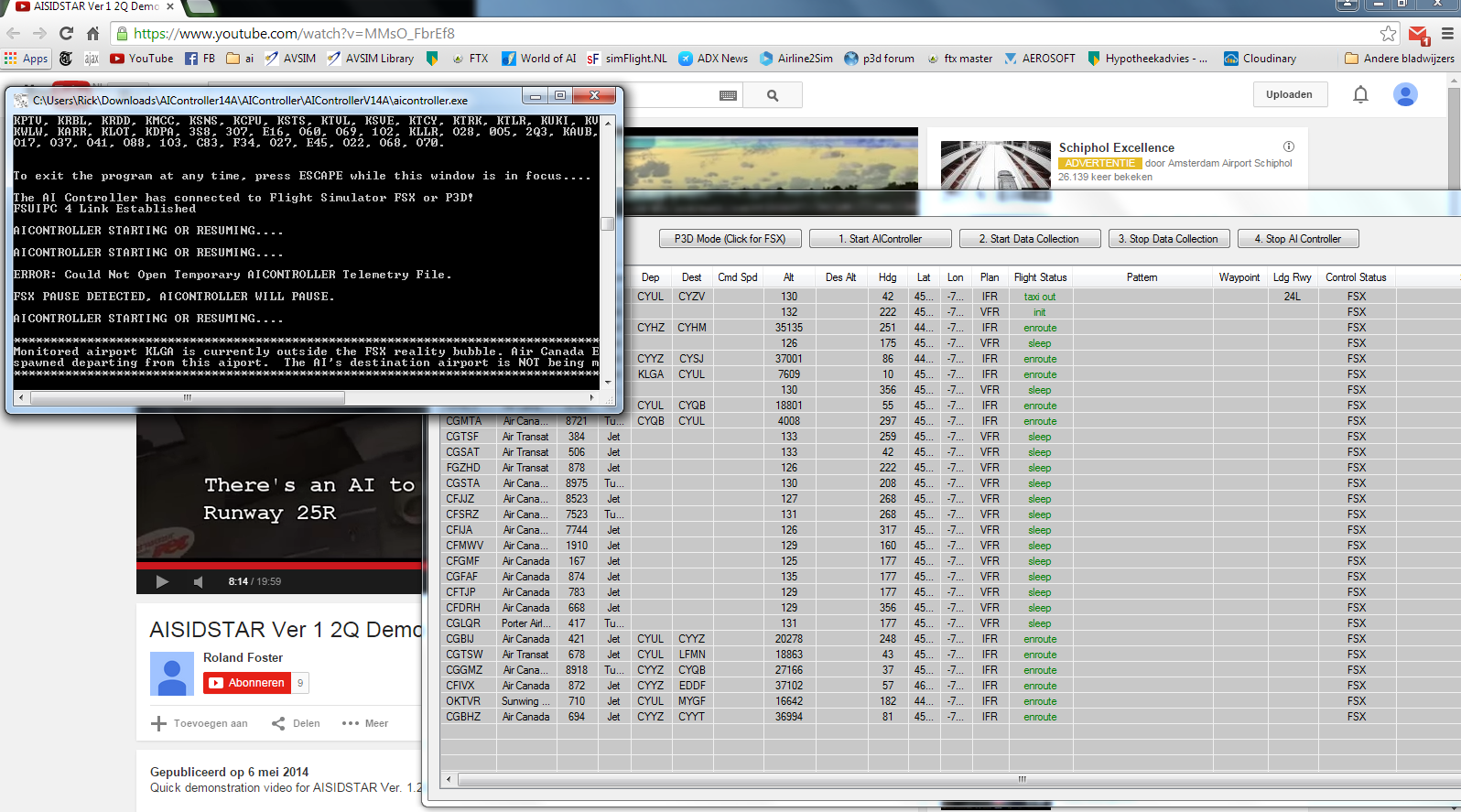Click the Uploaden button
The height and width of the screenshot is (812, 1461).
pyautogui.click(x=1290, y=94)
